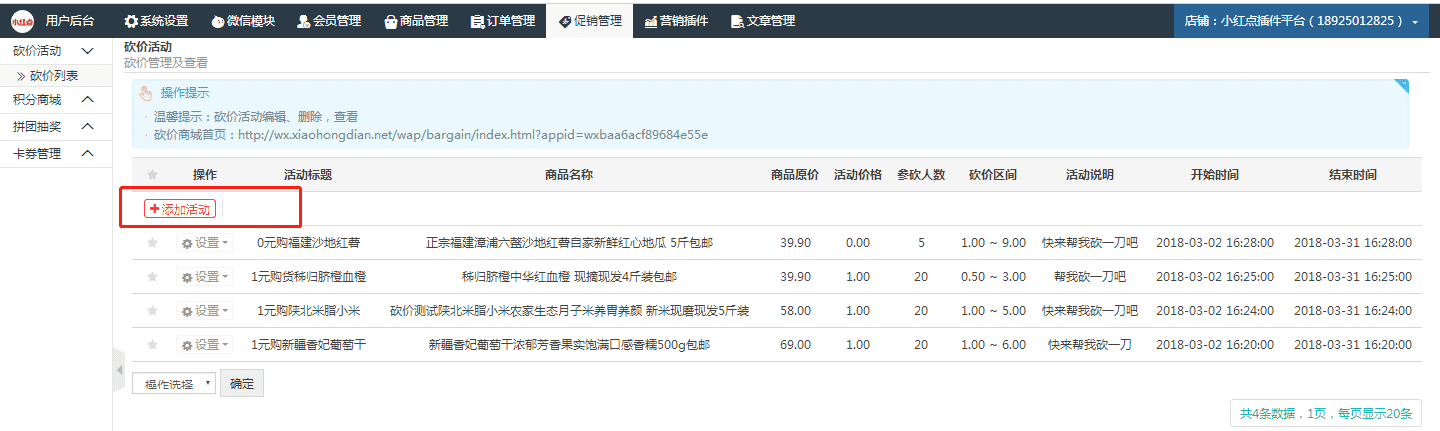Click the star icon in table header
Viewport: 1440px width, 431px height.
point(152,175)
